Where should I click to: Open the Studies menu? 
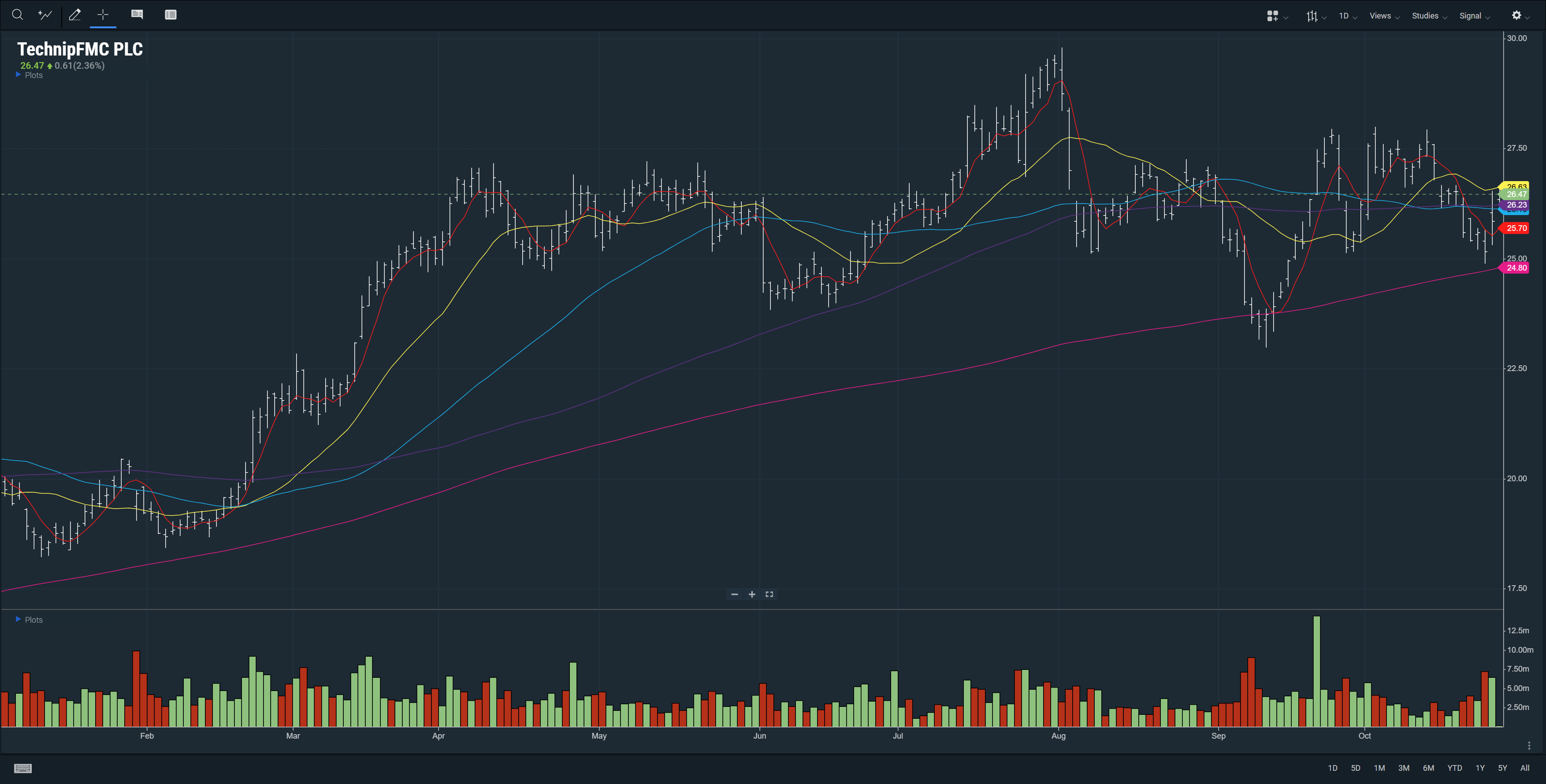coord(1429,16)
